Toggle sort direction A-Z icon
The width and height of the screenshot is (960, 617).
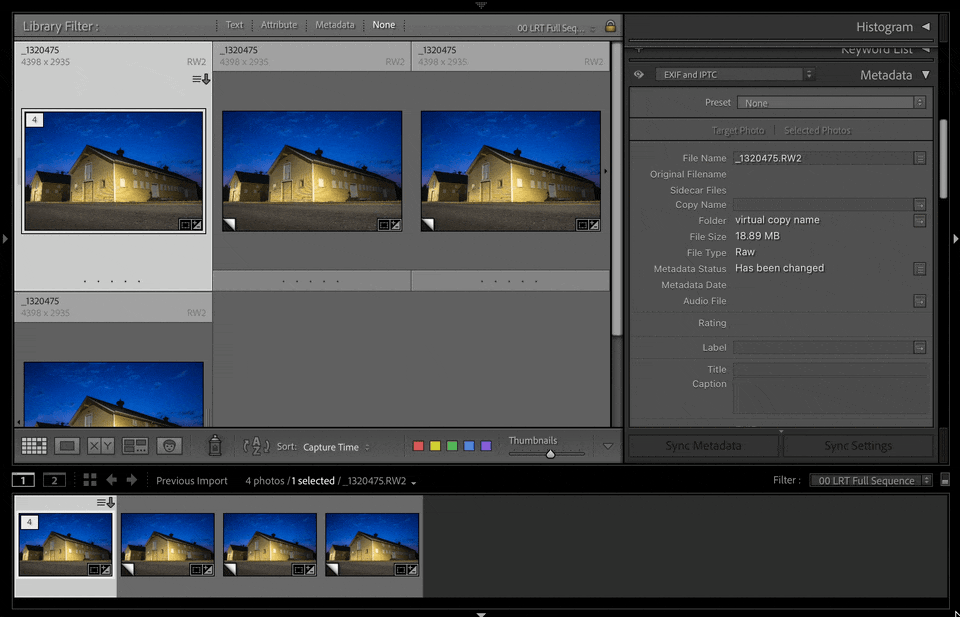[x=256, y=446]
